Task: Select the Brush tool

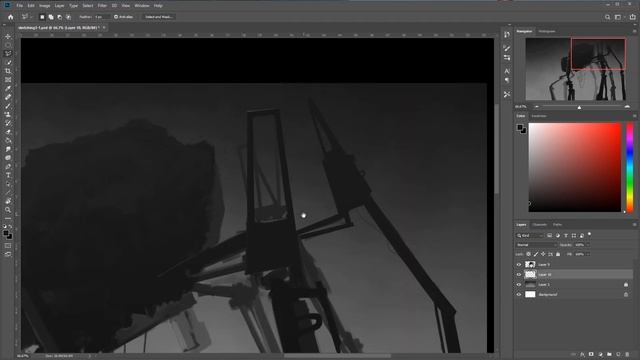Action: point(8,106)
